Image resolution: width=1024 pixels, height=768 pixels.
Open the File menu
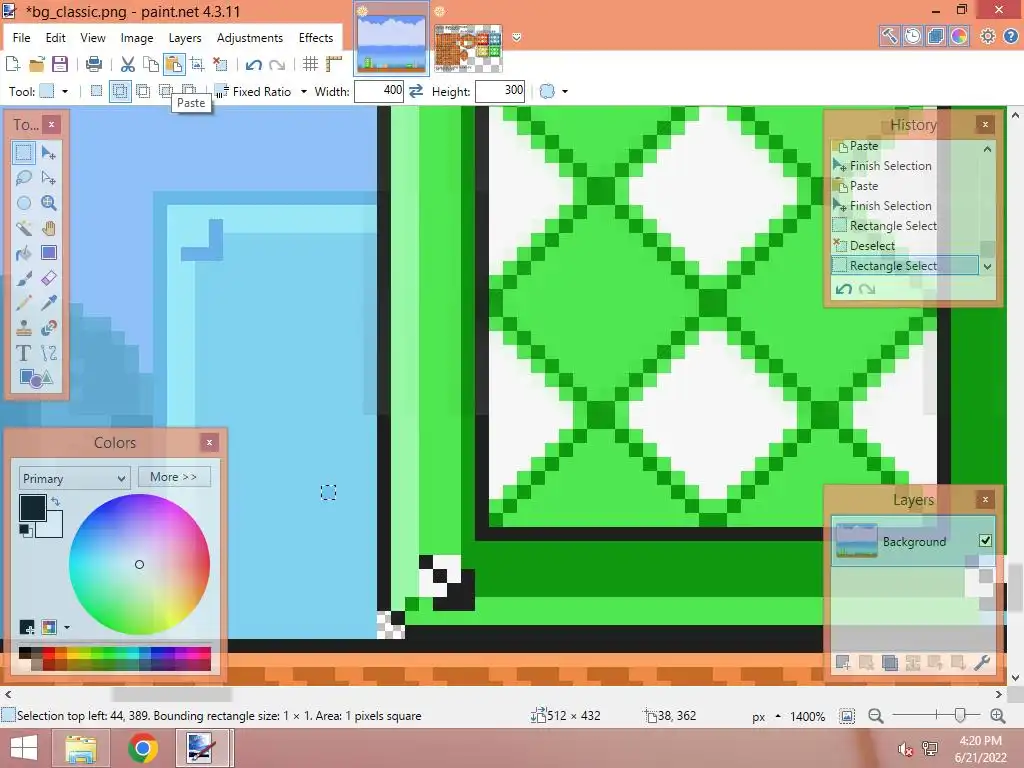pyautogui.click(x=22, y=37)
